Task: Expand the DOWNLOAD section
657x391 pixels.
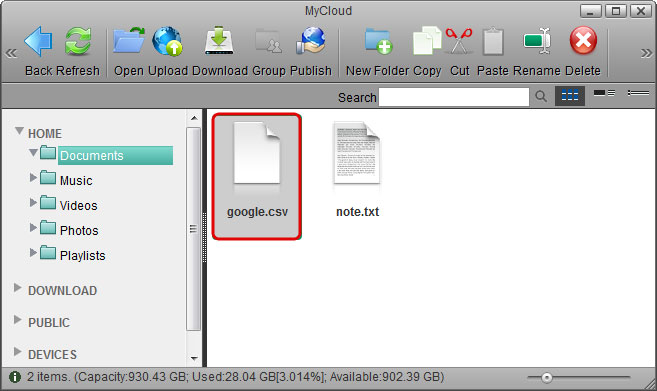Action: pos(17,287)
